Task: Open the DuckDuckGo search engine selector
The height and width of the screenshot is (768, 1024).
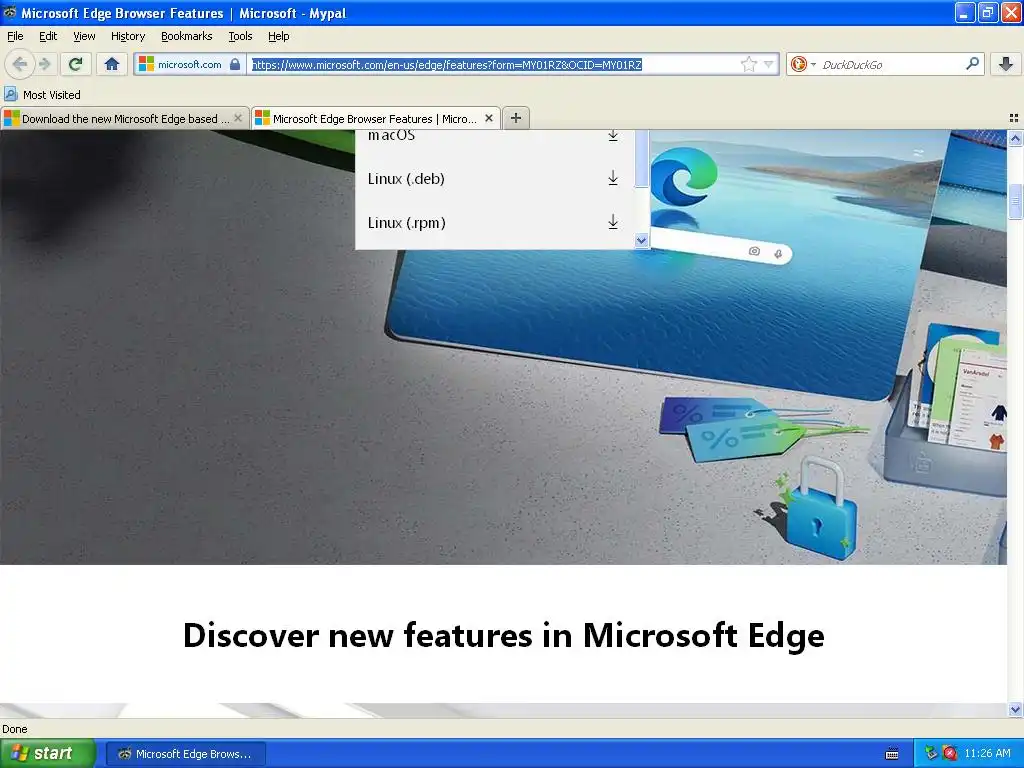Action: pyautogui.click(x=803, y=64)
